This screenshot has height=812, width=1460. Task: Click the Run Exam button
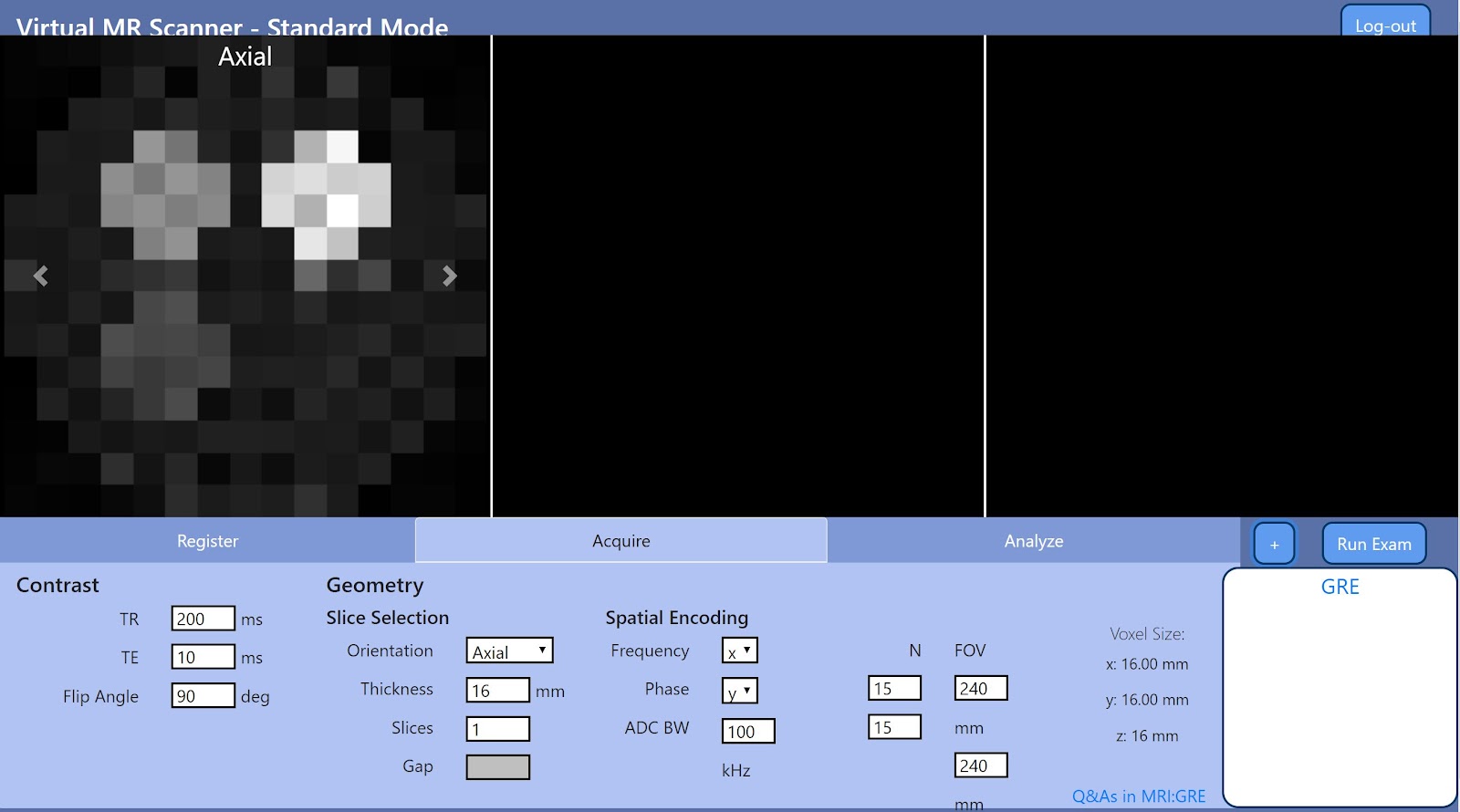tap(1374, 544)
